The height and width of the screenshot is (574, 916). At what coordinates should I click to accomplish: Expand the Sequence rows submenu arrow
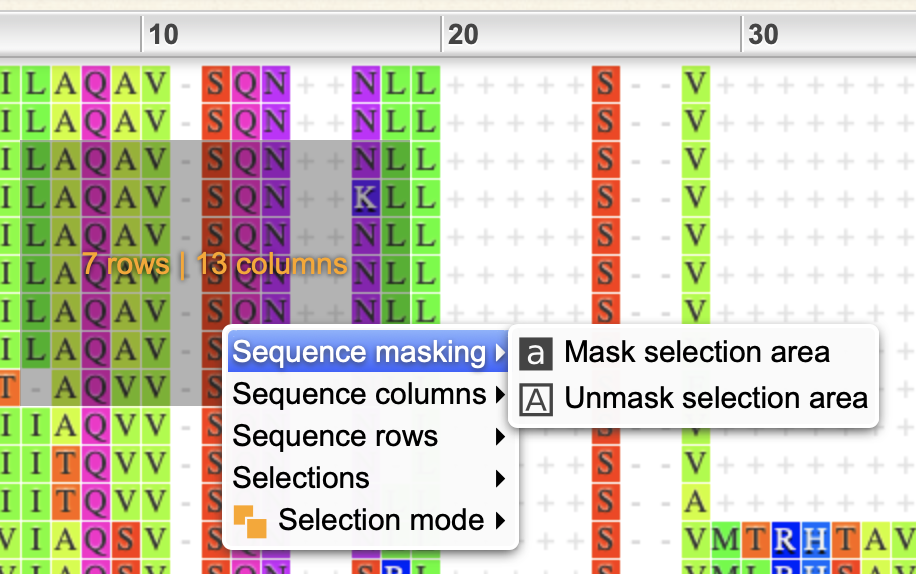click(x=500, y=436)
